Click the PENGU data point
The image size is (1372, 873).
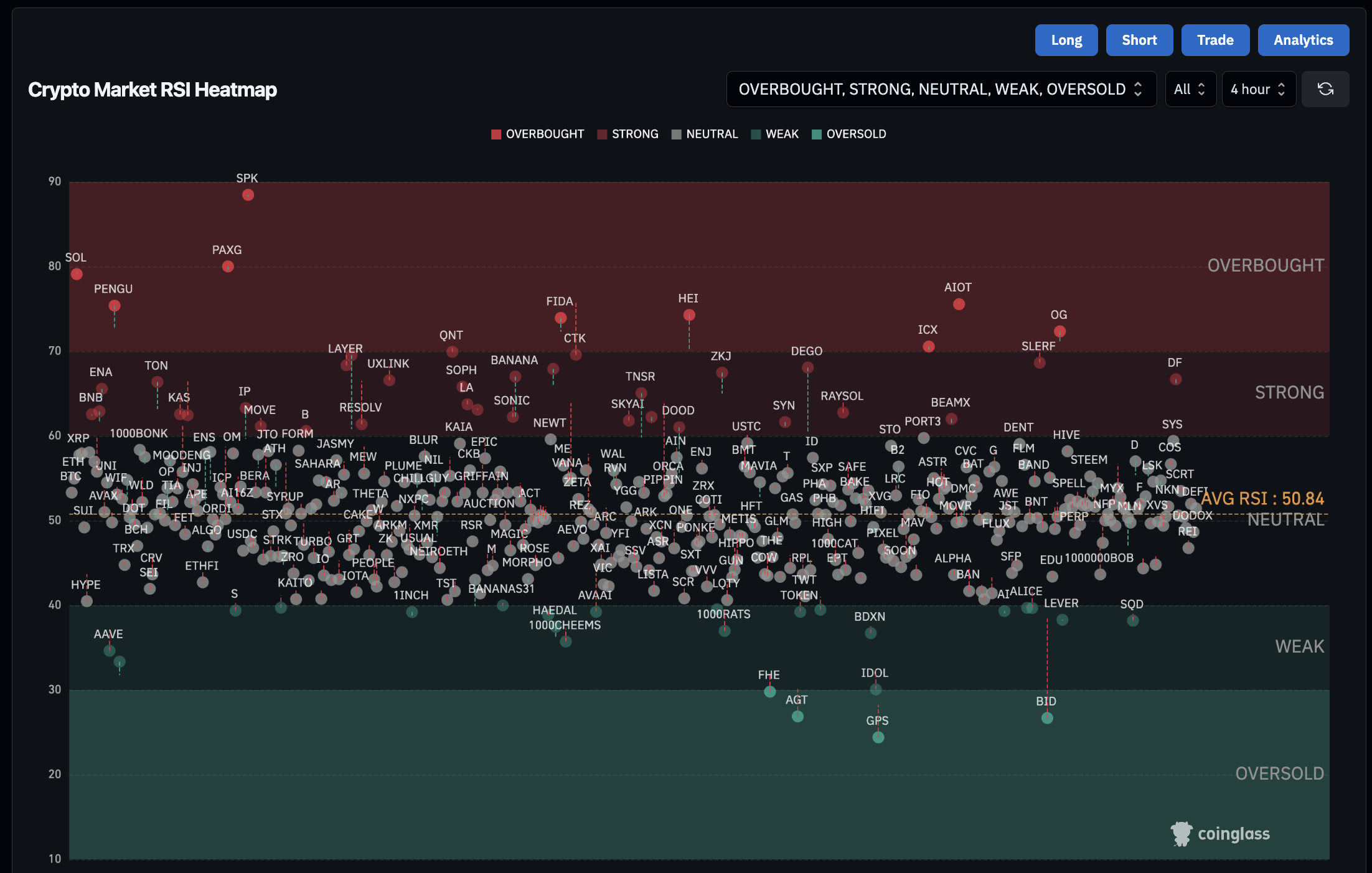115,306
